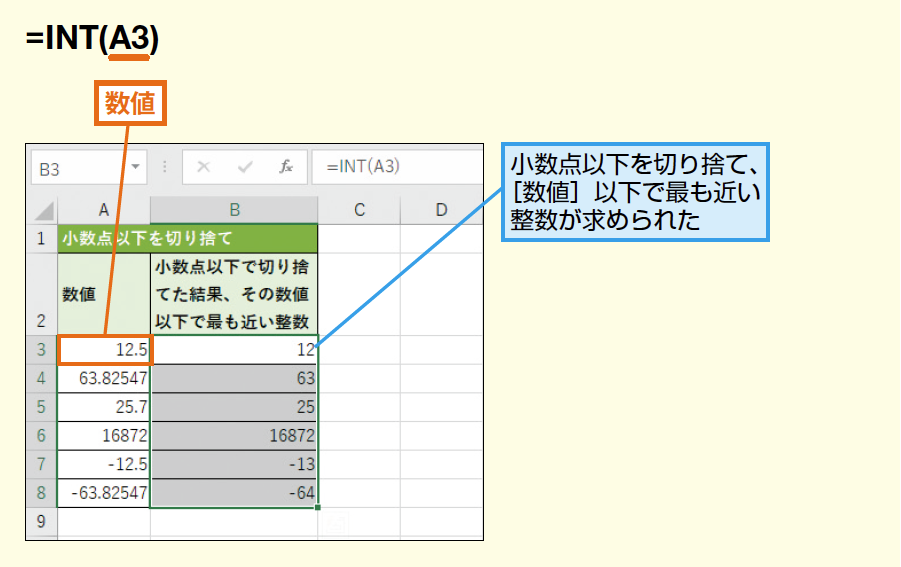This screenshot has height=567, width=901.
Task: Click the Select All corner triangle
Action: tap(43, 210)
